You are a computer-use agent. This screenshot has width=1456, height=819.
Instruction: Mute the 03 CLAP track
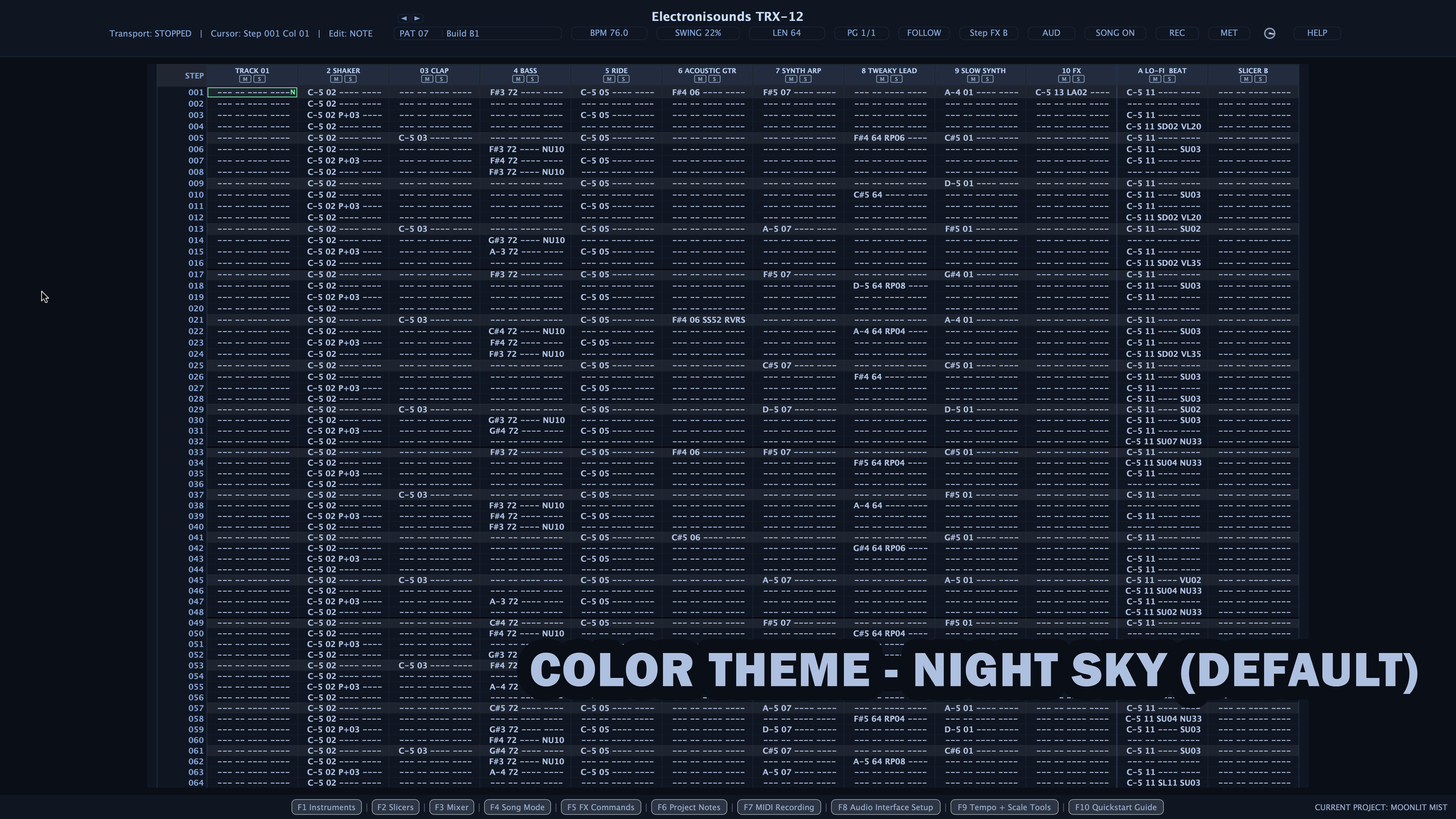(427, 79)
